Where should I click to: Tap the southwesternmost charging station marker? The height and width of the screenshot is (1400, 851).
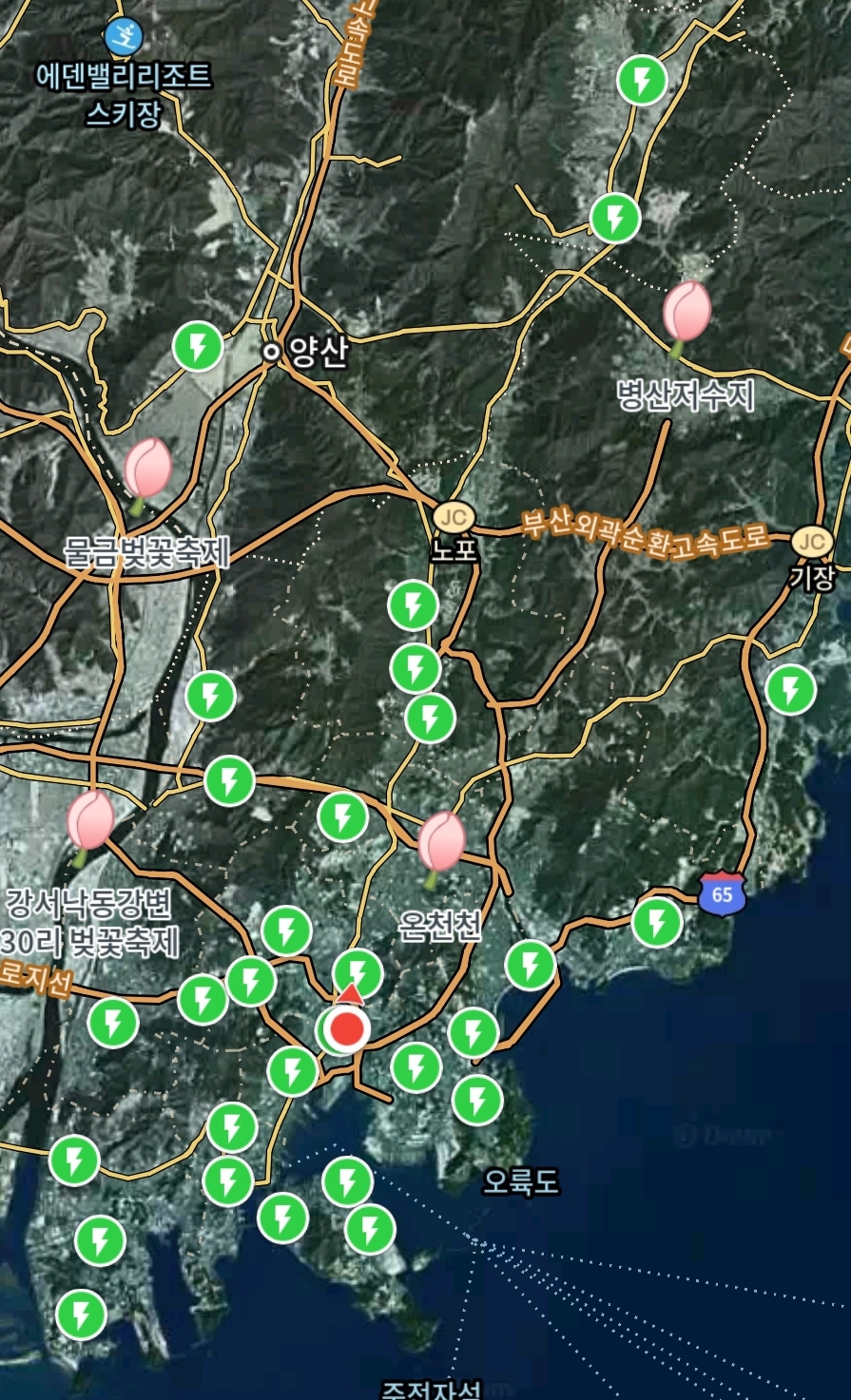click(81, 1315)
